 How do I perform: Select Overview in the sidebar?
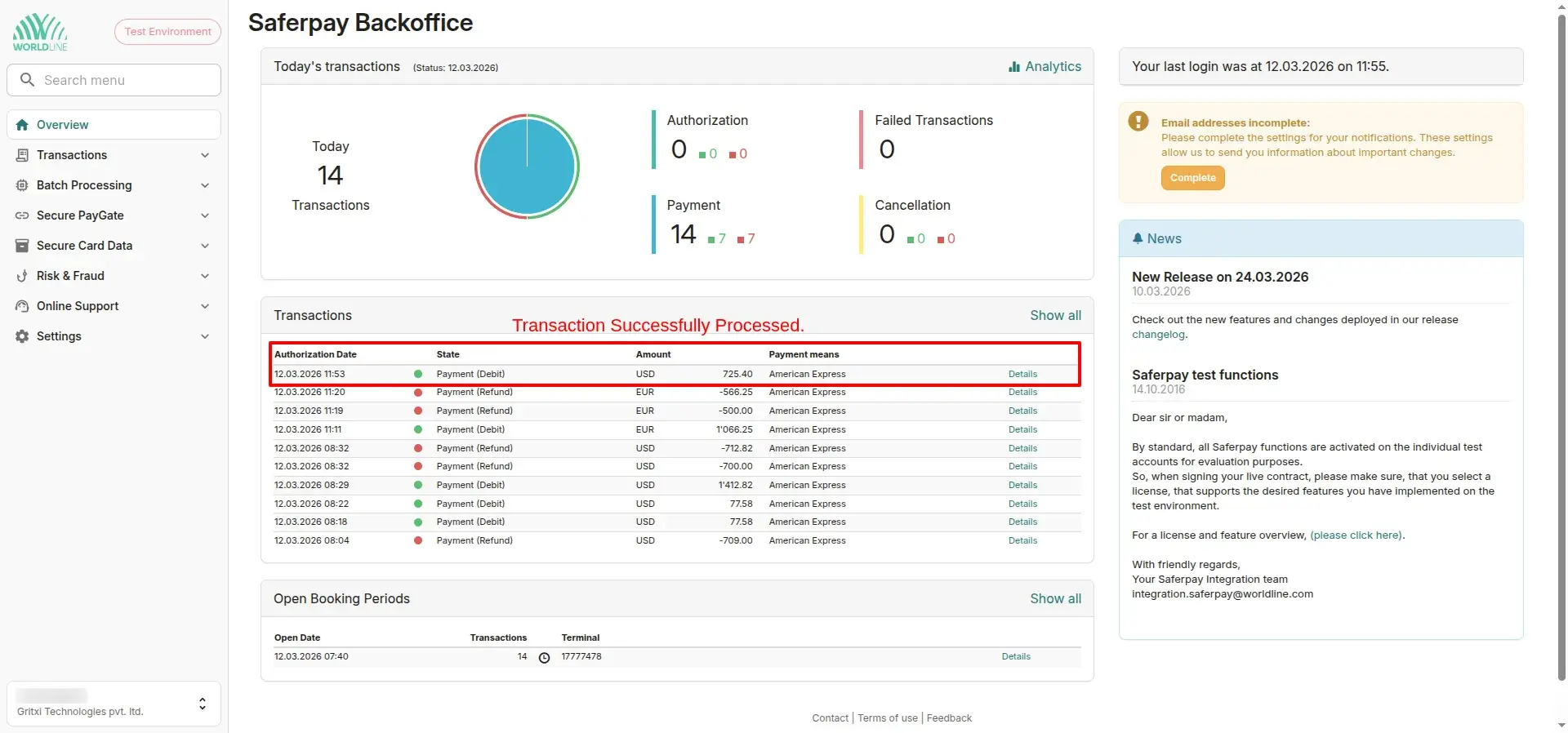point(114,125)
